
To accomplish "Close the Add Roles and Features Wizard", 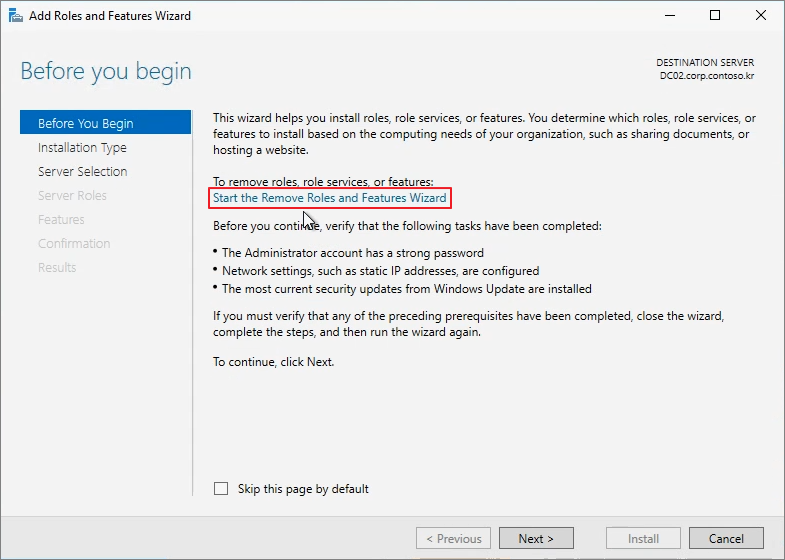I will click(x=760, y=16).
